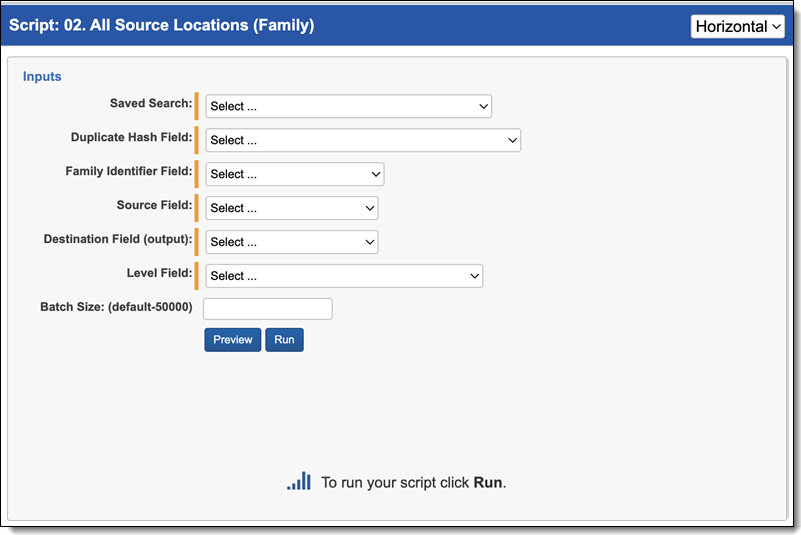The width and height of the screenshot is (801, 535).
Task: Click the orange required marker beside Saved Search
Action: coord(197,106)
